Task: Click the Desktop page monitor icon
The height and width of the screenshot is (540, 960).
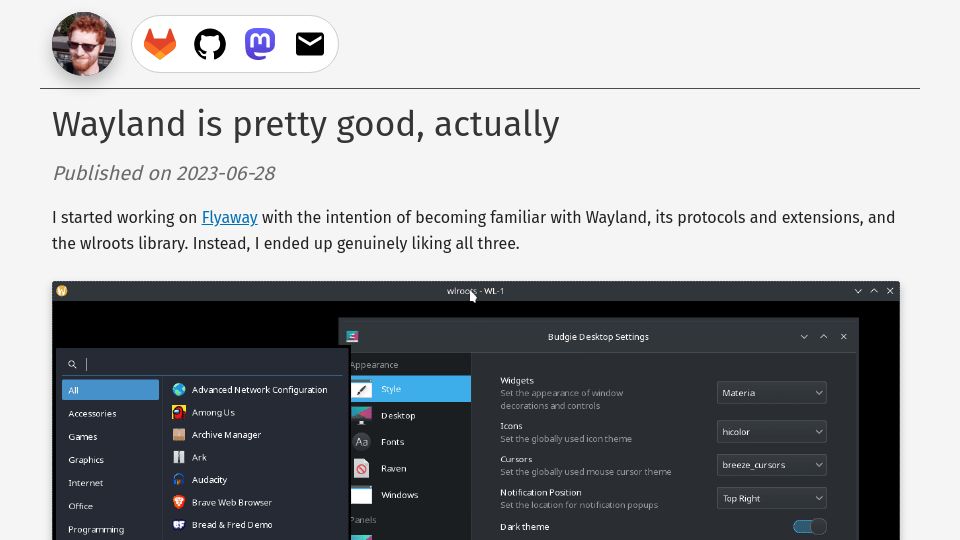Action: tap(361, 415)
